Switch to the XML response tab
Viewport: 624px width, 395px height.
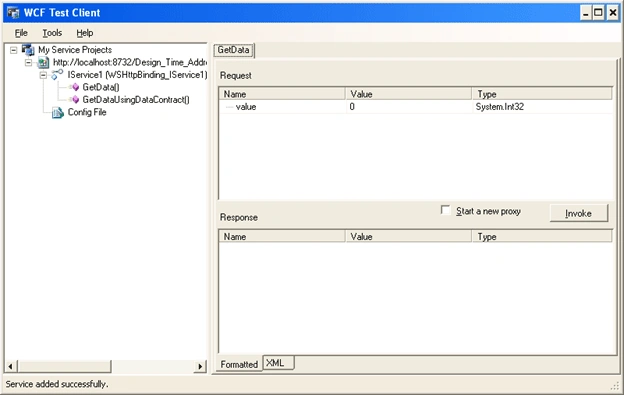pyautogui.click(x=279, y=363)
